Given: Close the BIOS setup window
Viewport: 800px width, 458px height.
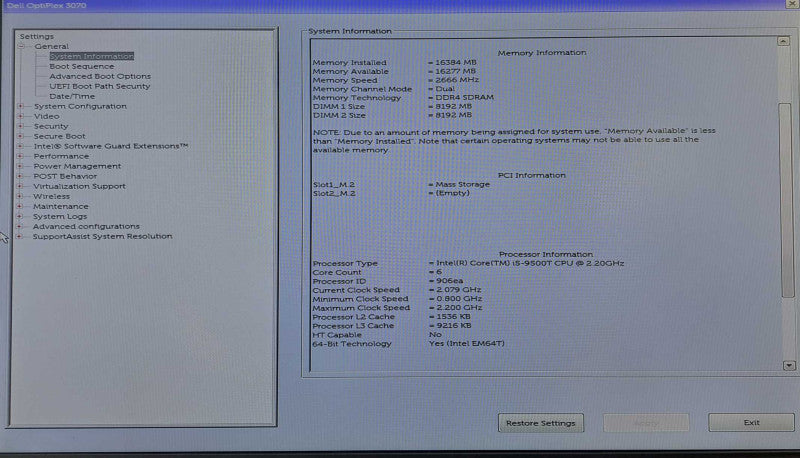Looking at the screenshot, I should point(793,4).
